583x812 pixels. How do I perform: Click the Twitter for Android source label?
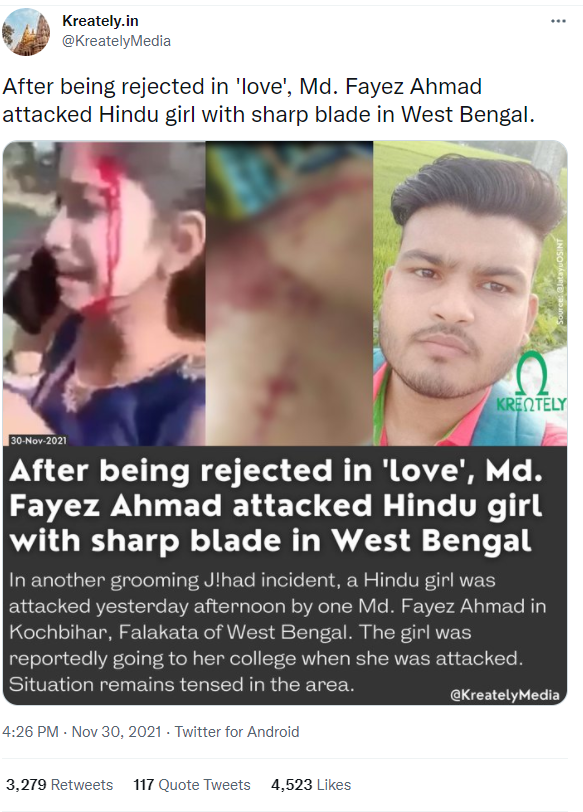click(237, 732)
